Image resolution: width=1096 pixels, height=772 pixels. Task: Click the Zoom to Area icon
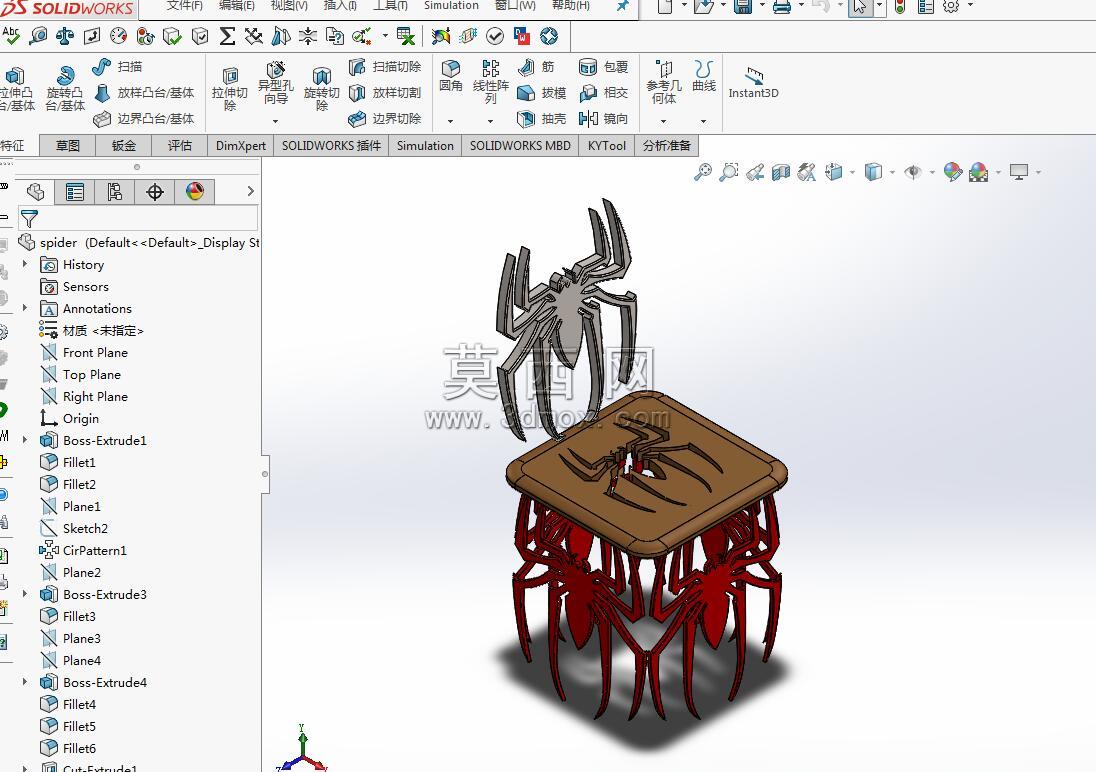[728, 172]
